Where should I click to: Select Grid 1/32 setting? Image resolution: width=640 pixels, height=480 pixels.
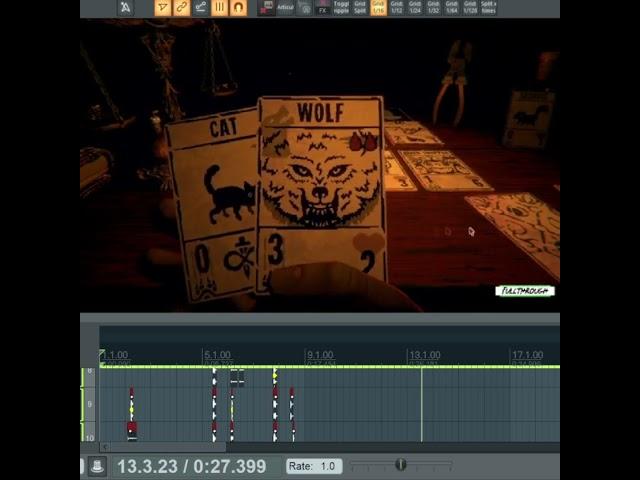pos(433,8)
